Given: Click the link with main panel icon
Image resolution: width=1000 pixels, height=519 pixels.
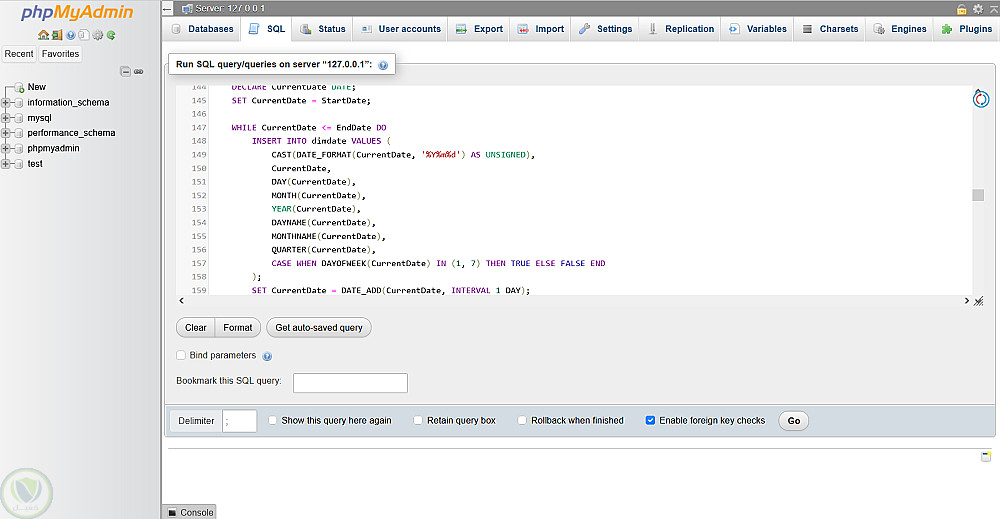Looking at the screenshot, I should pos(138,71).
